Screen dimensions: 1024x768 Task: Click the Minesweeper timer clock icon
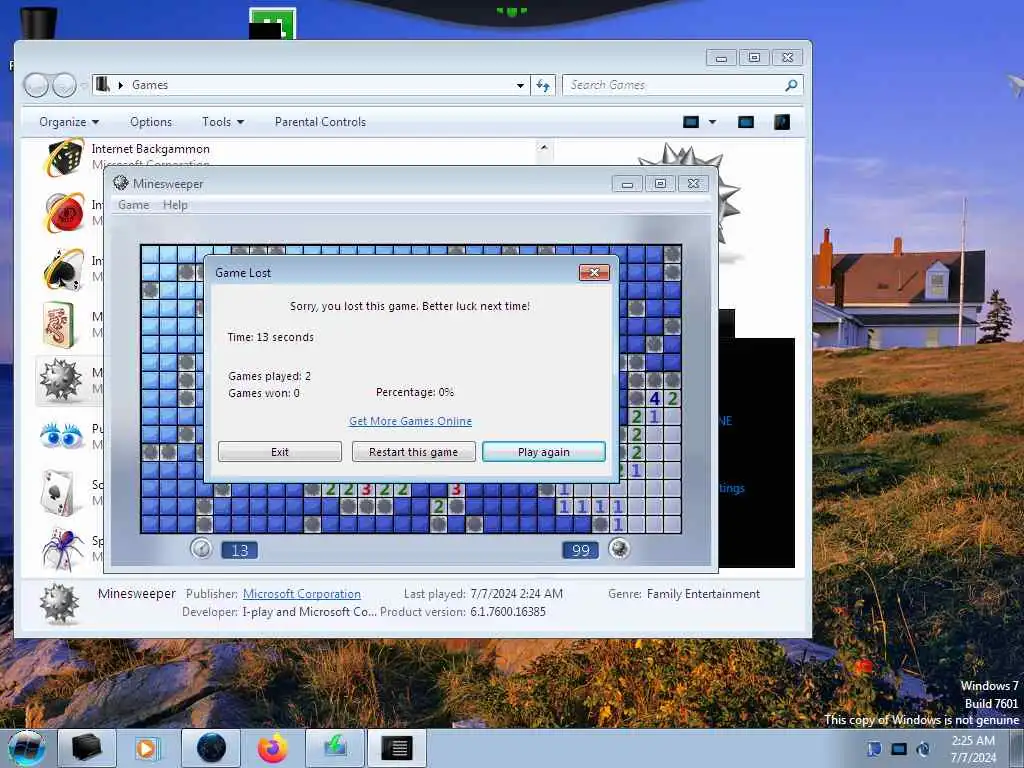pyautogui.click(x=201, y=548)
